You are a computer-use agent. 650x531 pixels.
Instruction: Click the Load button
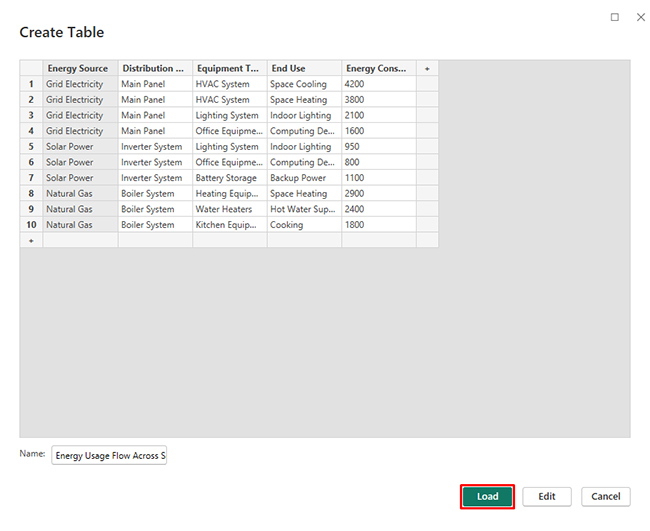point(487,497)
